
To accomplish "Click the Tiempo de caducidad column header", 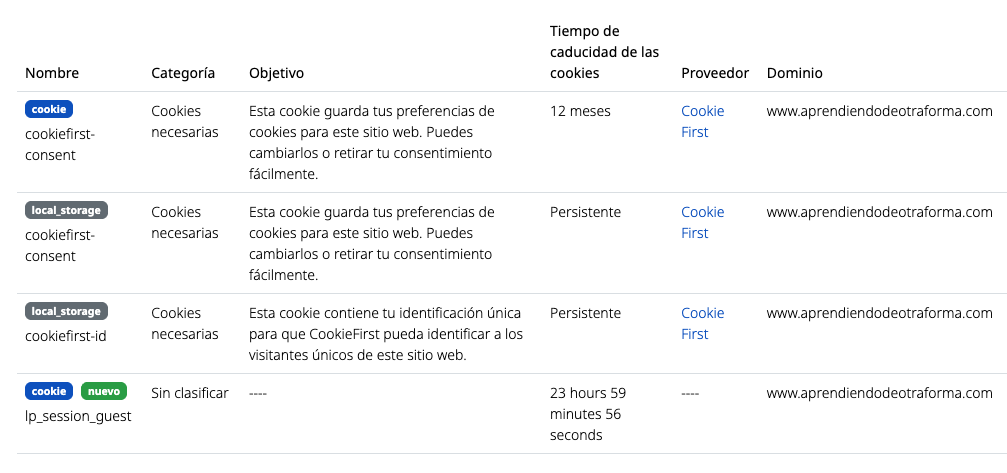I will (604, 52).
